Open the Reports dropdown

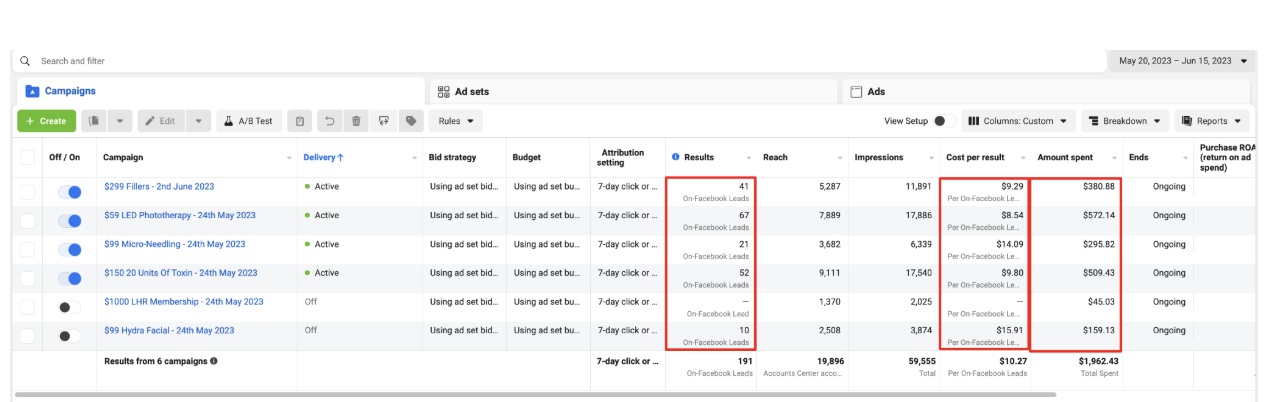[x=1212, y=121]
